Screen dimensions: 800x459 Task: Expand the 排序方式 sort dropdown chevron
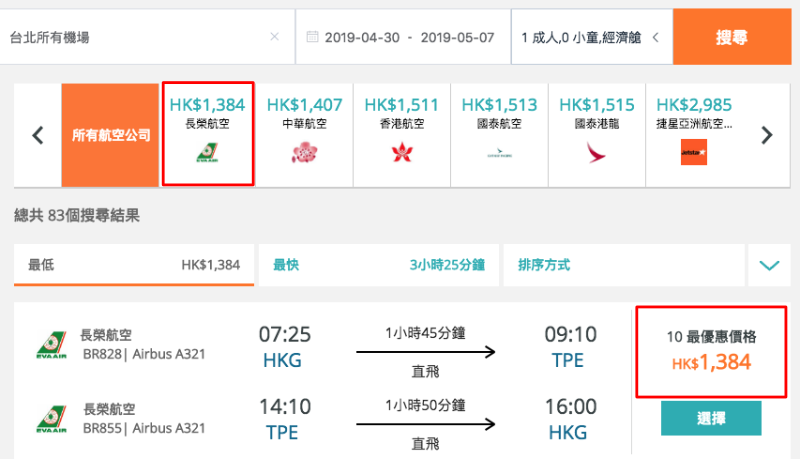[x=769, y=265]
